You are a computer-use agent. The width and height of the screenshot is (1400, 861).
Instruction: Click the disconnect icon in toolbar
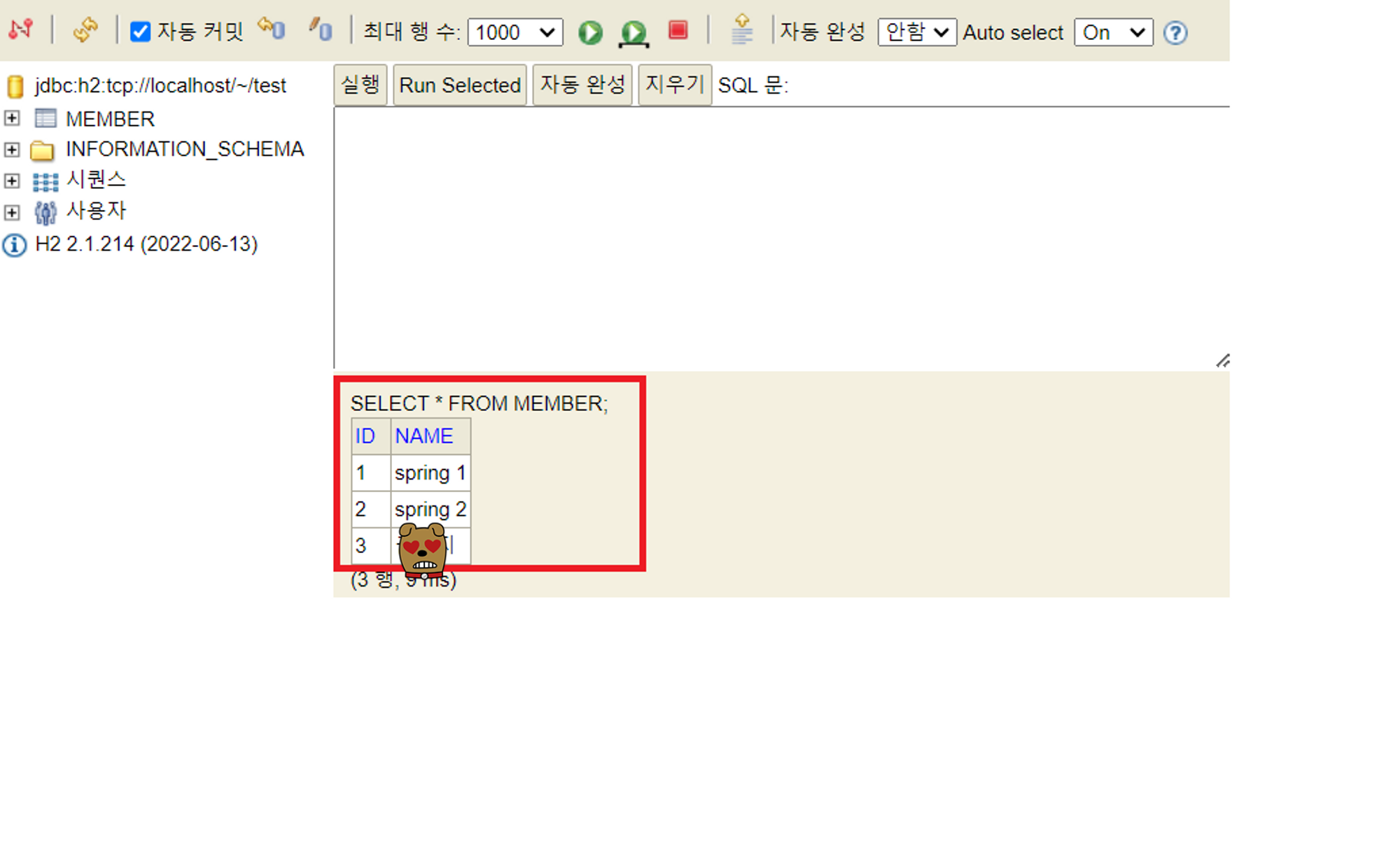pyautogui.click(x=21, y=29)
